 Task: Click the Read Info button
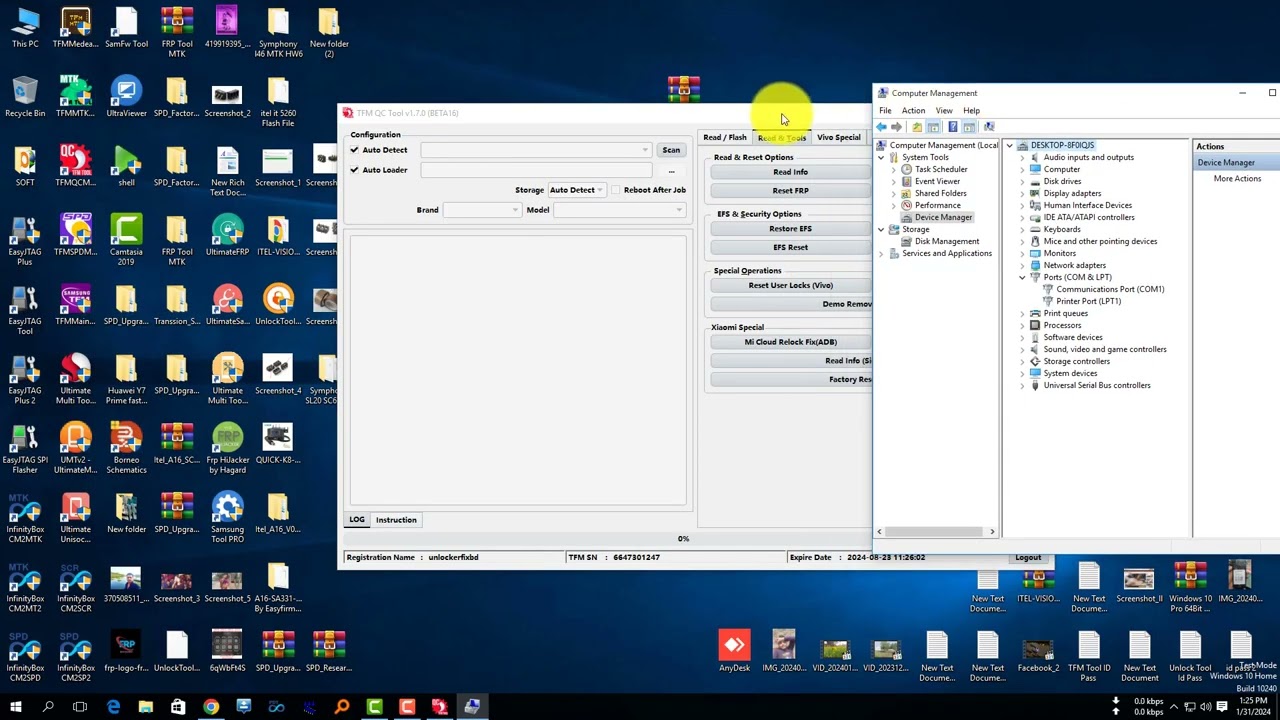pos(790,172)
